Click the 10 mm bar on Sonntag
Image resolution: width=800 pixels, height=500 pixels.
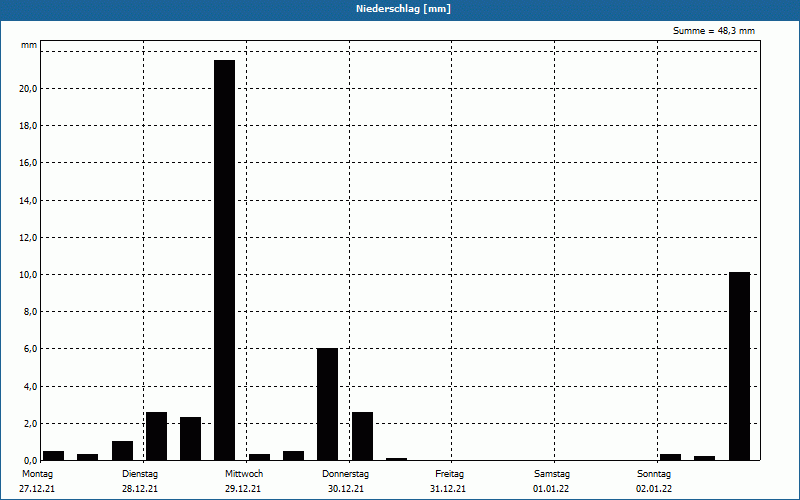[739, 366]
